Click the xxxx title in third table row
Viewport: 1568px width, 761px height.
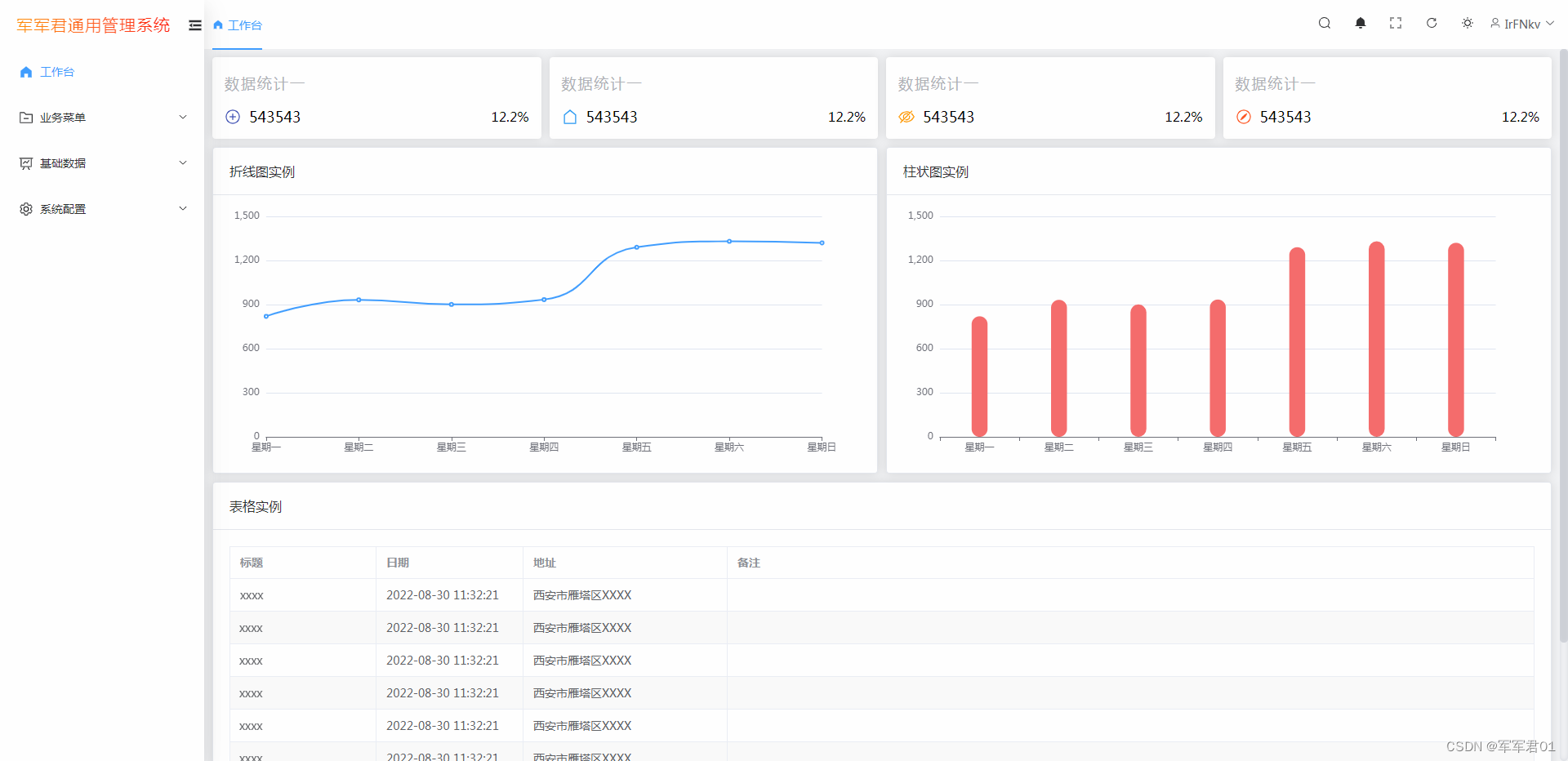(251, 661)
